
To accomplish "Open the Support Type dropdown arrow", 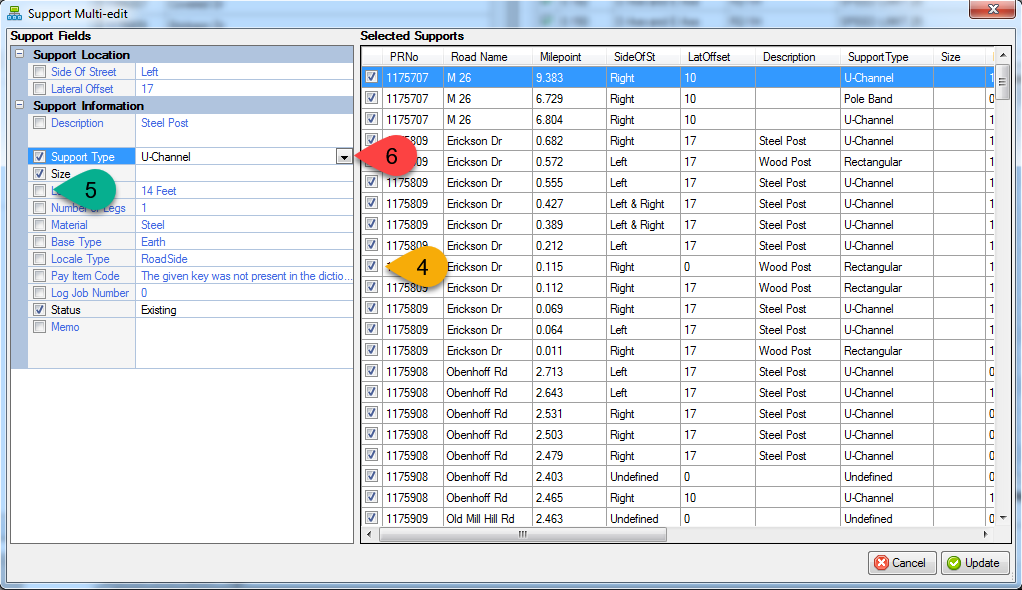I will coord(343,156).
